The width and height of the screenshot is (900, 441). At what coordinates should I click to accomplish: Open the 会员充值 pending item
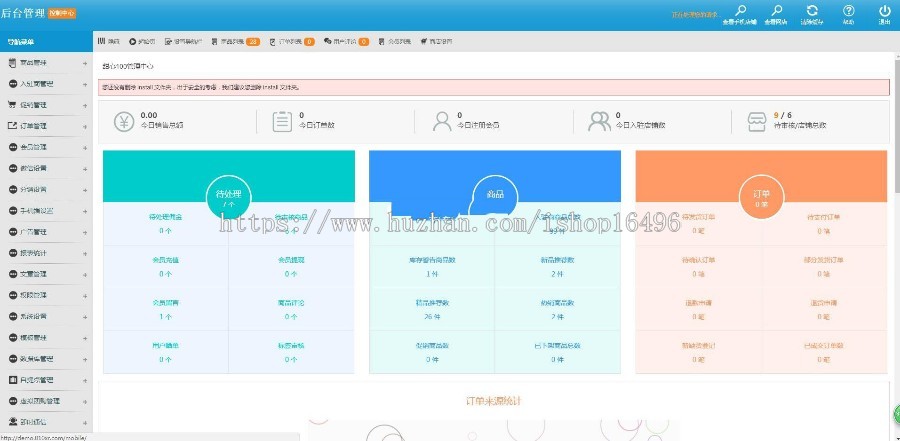165,267
